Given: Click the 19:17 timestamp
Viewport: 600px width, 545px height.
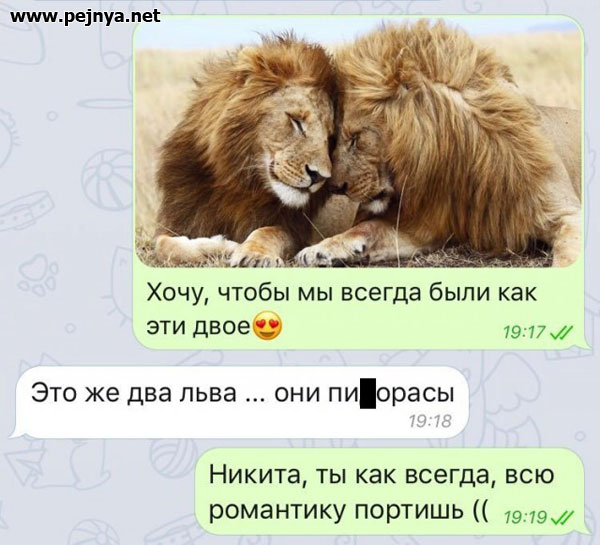Looking at the screenshot, I should pyautogui.click(x=523, y=333).
